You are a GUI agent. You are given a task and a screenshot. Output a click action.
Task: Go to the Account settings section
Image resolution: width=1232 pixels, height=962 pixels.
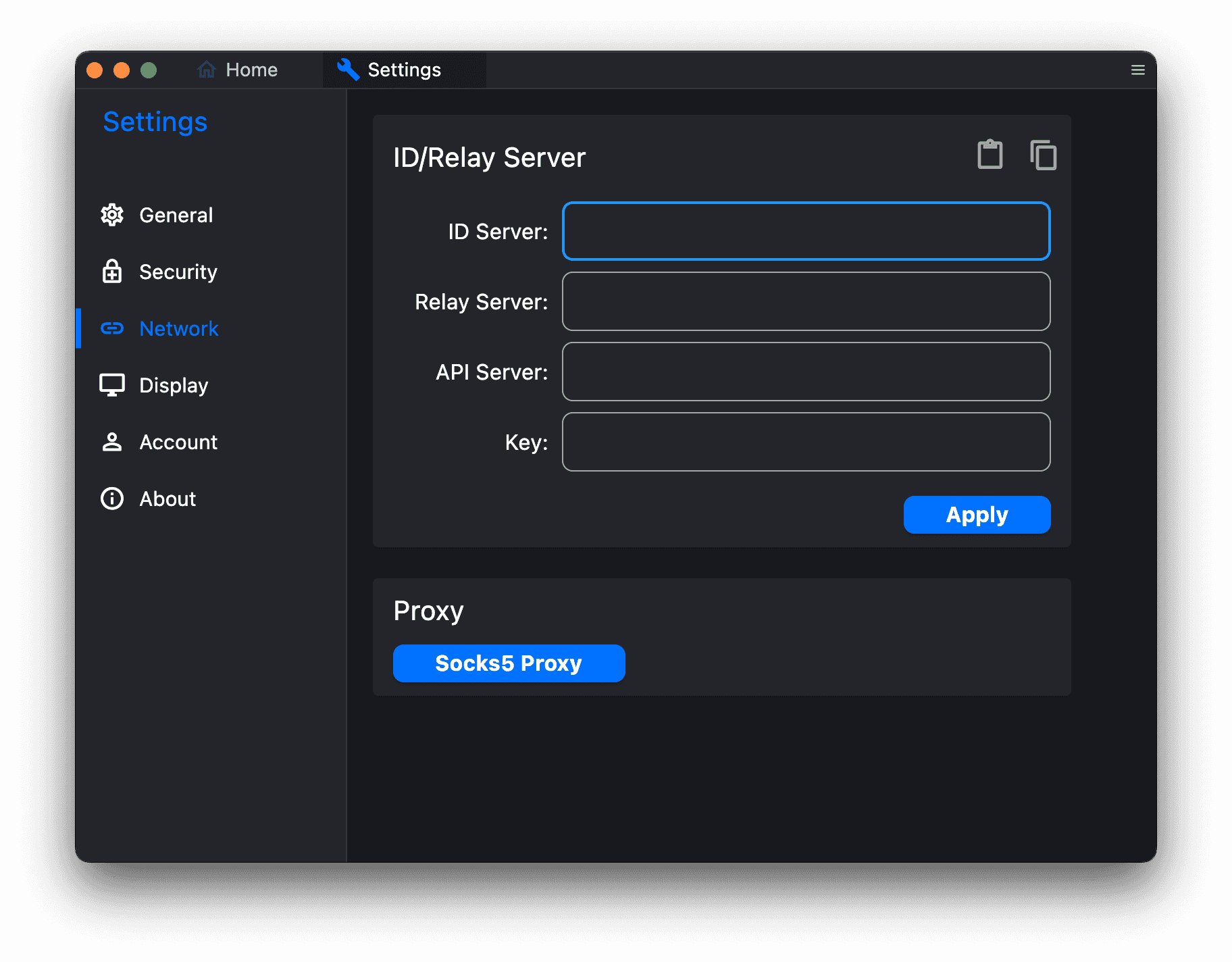(178, 442)
